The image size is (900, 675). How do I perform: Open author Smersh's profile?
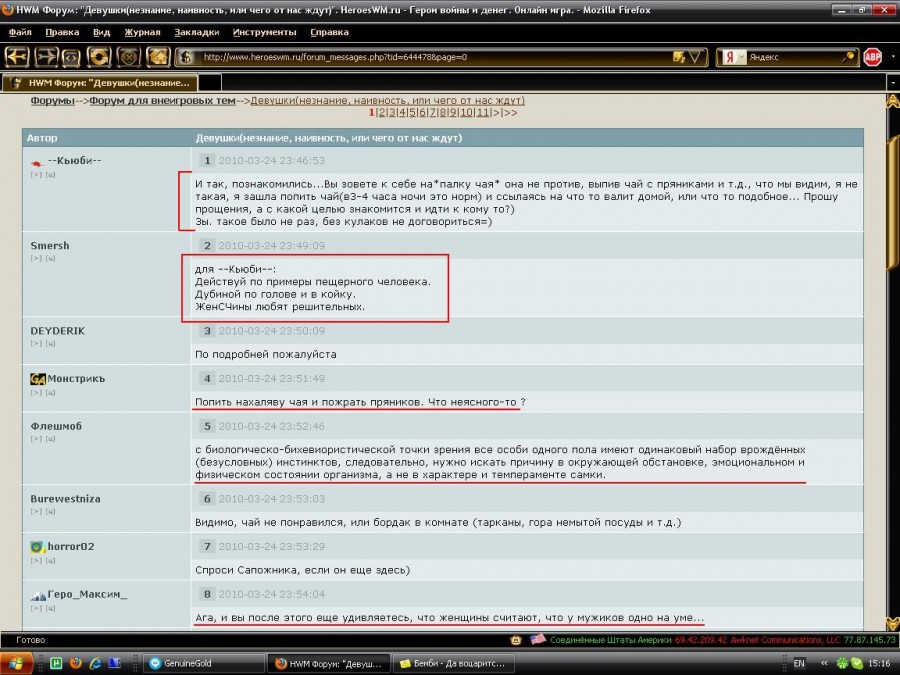50,245
